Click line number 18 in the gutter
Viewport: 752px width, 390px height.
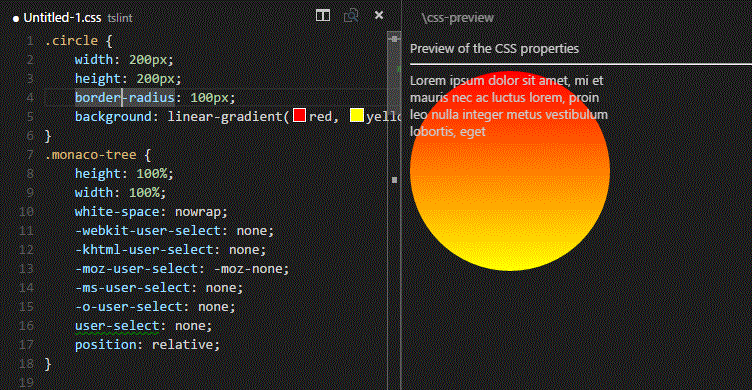26,364
